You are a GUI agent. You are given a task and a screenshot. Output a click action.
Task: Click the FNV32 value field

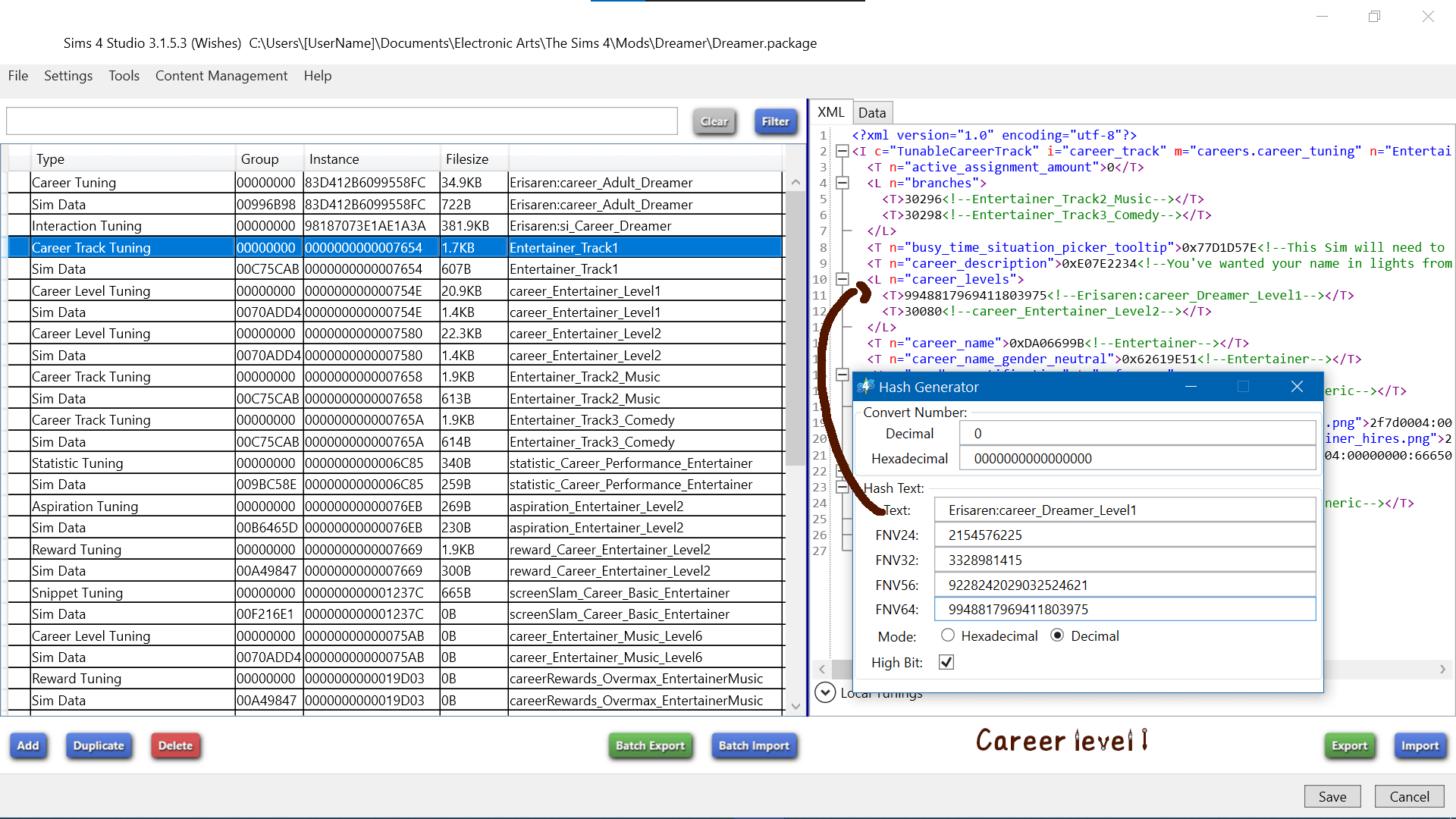1125,560
